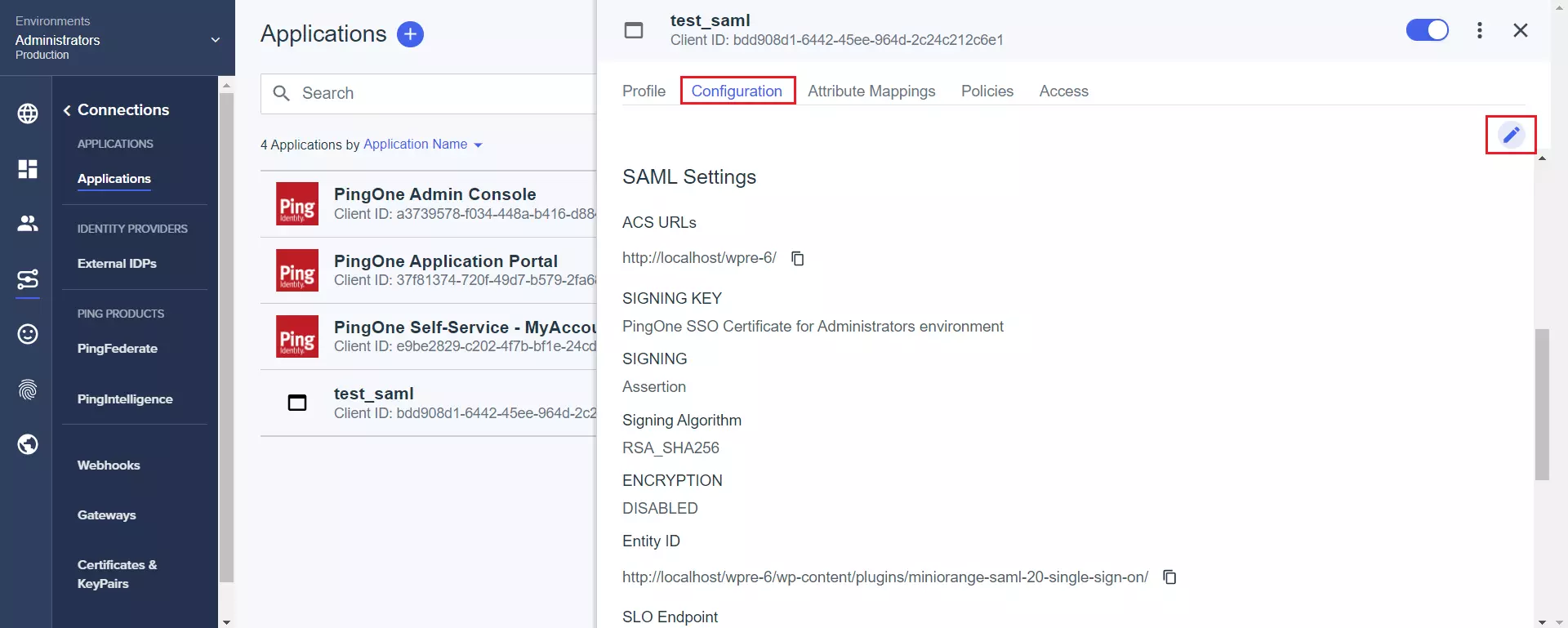Open the Policies tab
This screenshot has height=628, width=1568.
(987, 91)
